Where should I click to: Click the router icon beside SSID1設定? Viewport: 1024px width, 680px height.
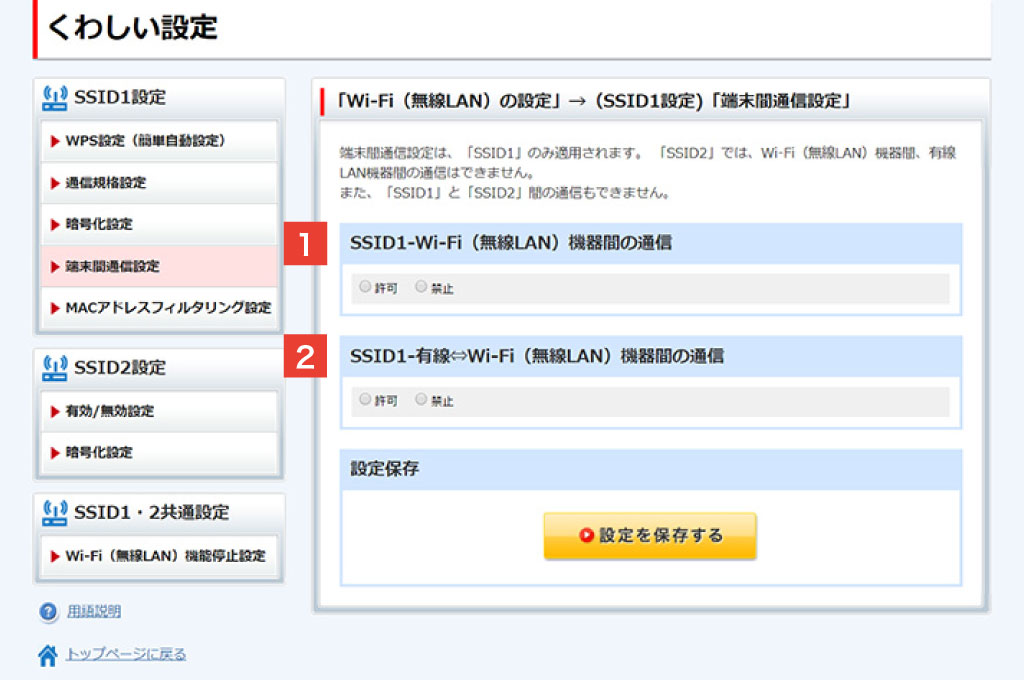[55, 98]
